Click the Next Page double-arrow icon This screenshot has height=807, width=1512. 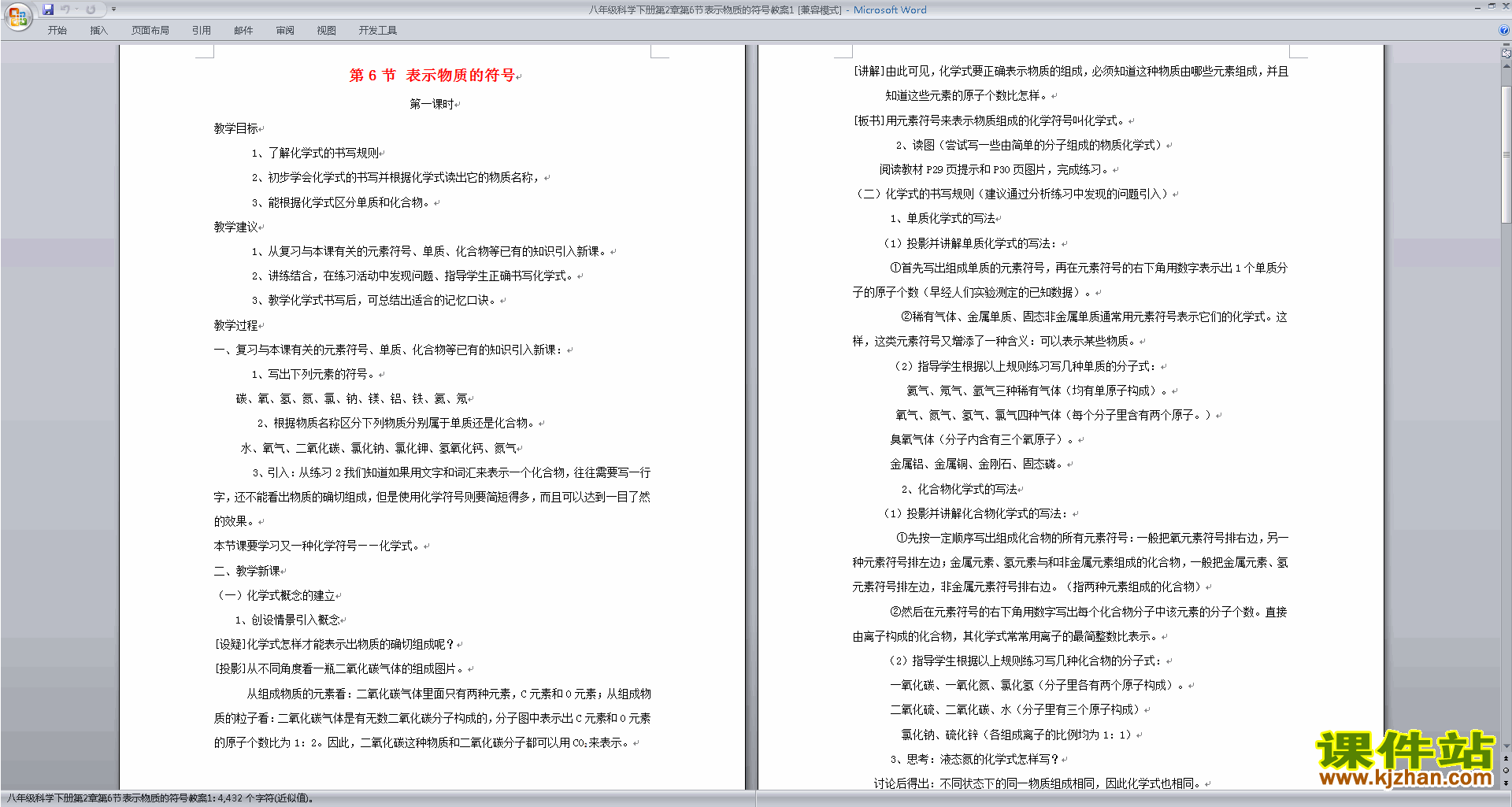tap(1506, 783)
